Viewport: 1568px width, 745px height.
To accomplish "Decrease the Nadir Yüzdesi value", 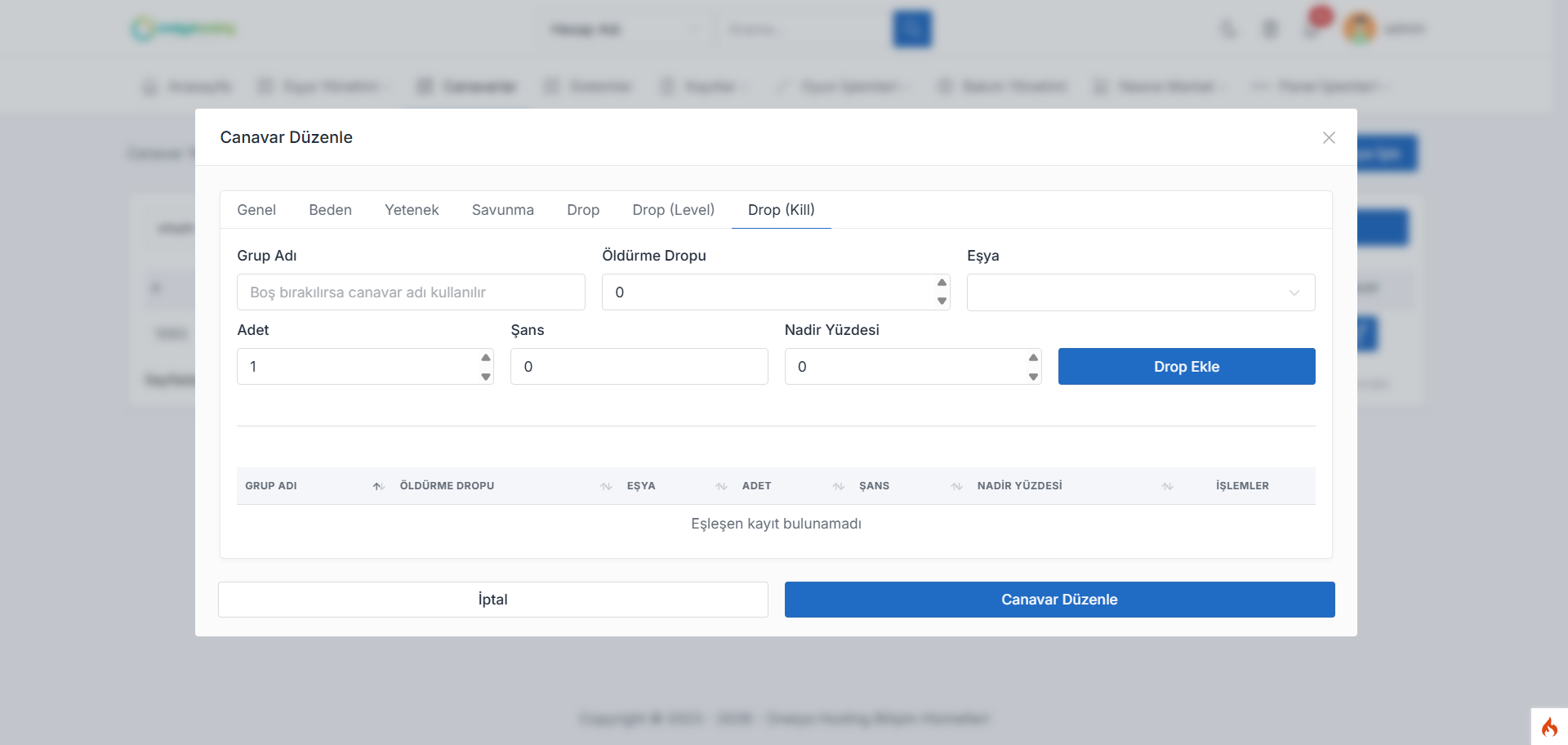I will point(1033,377).
